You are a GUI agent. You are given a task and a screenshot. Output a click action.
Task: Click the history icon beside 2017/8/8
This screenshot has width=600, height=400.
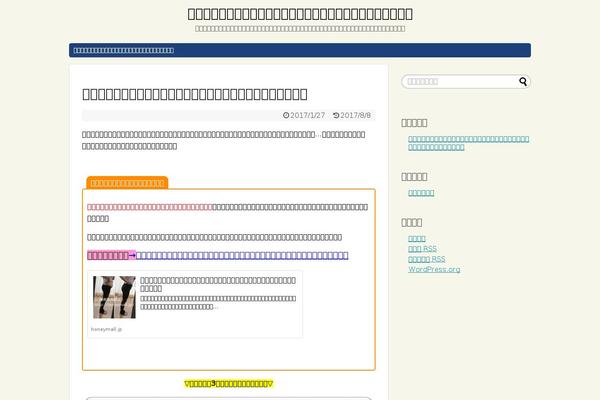click(336, 115)
